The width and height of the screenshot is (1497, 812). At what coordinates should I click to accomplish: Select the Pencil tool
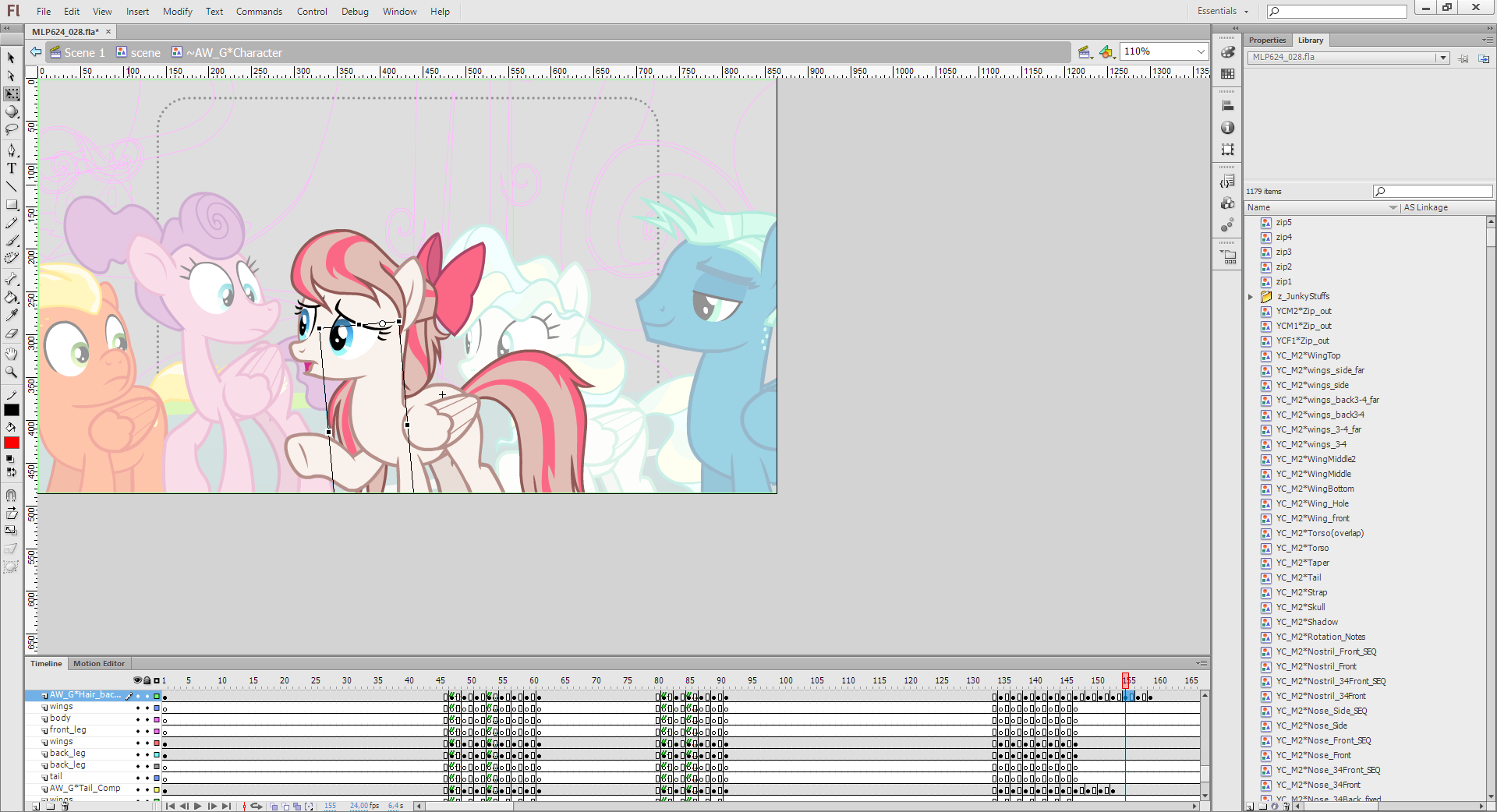[11, 223]
